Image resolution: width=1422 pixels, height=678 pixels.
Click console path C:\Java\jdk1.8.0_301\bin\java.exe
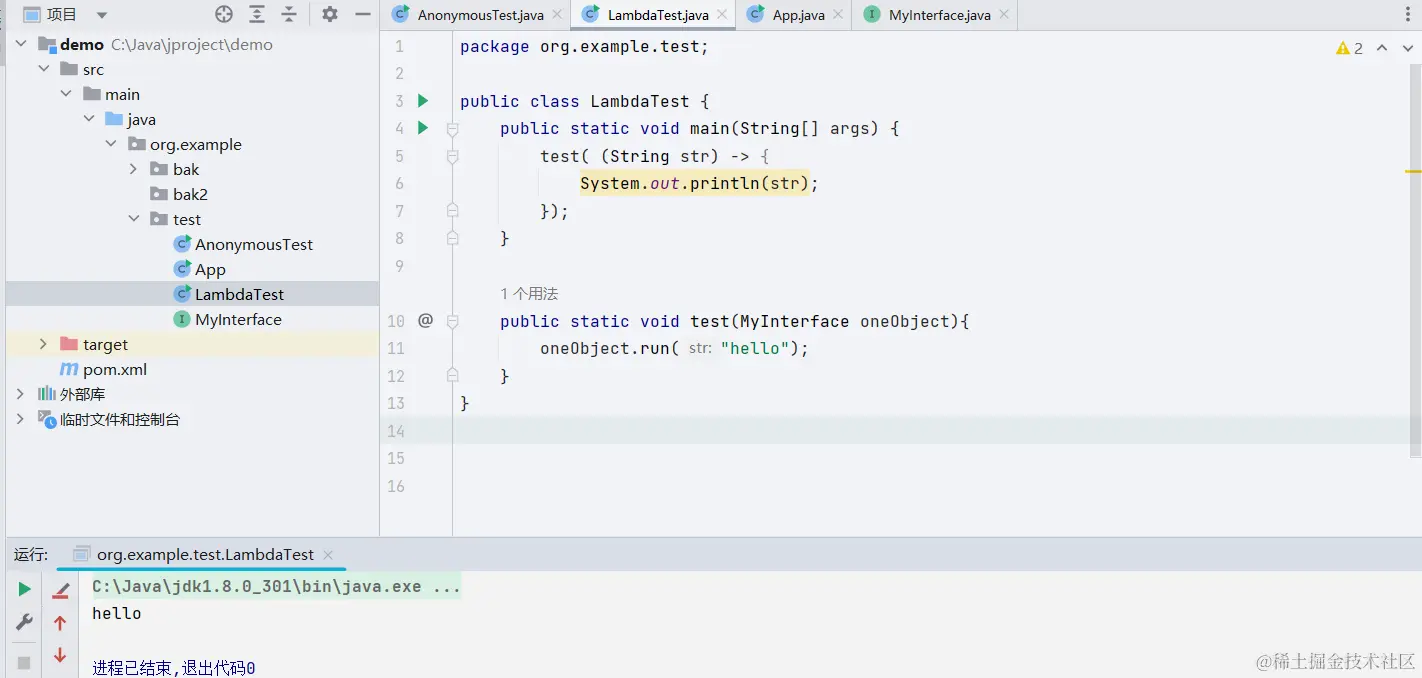pos(256,587)
